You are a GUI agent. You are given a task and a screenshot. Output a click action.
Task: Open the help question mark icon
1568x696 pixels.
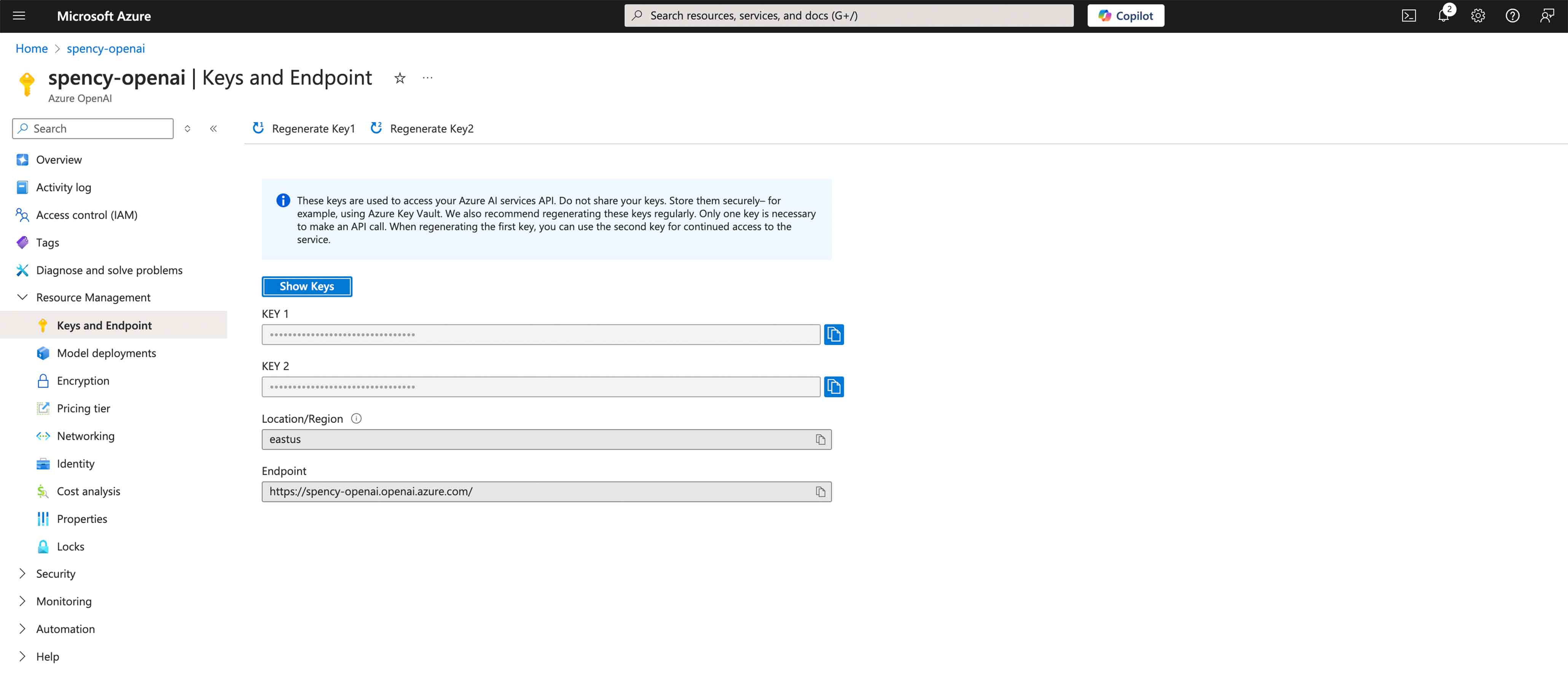1512,16
